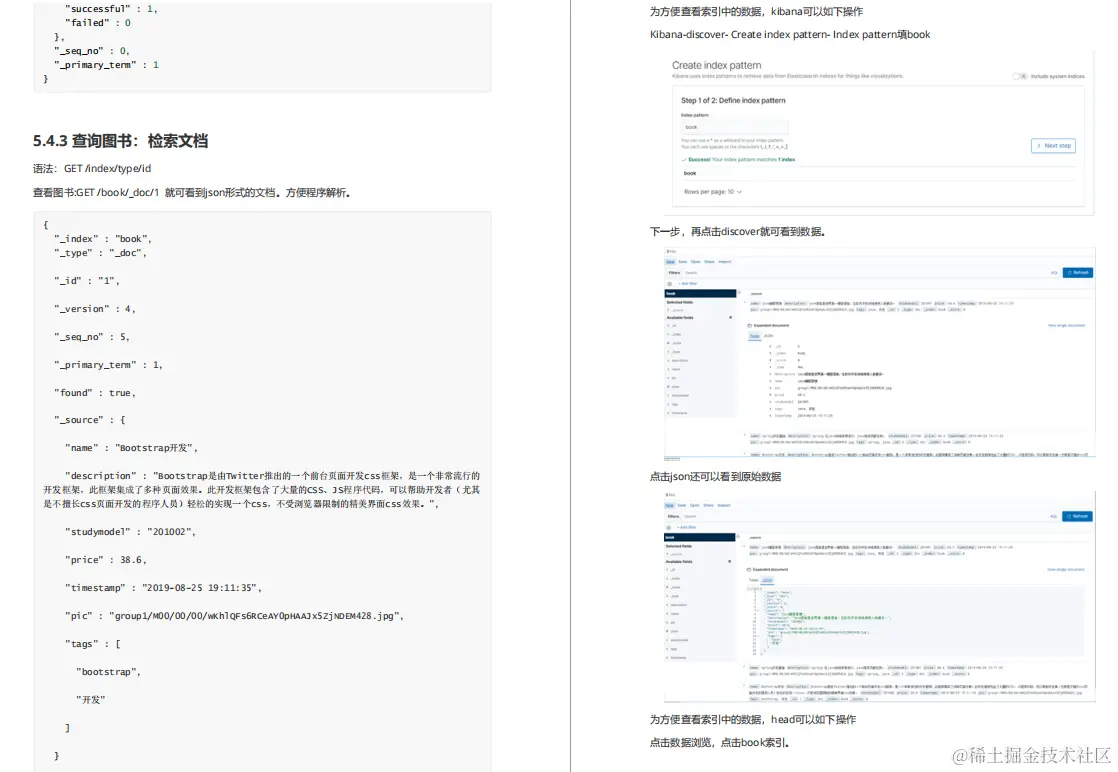Click the Filters search box in Table-view Discover
1118x772 pixels.
[x=863, y=273]
